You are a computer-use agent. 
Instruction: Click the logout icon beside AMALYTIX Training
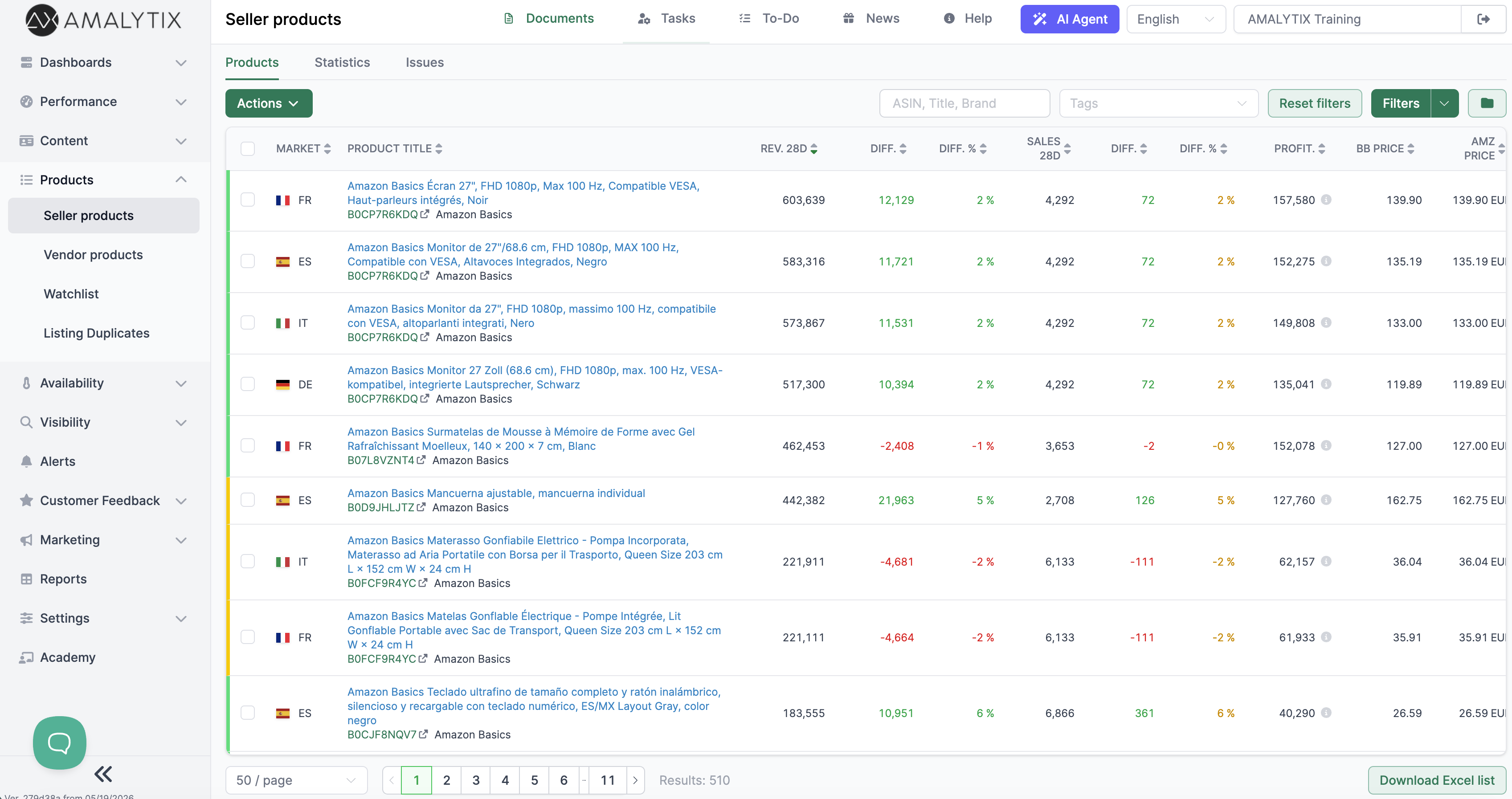tap(1483, 19)
